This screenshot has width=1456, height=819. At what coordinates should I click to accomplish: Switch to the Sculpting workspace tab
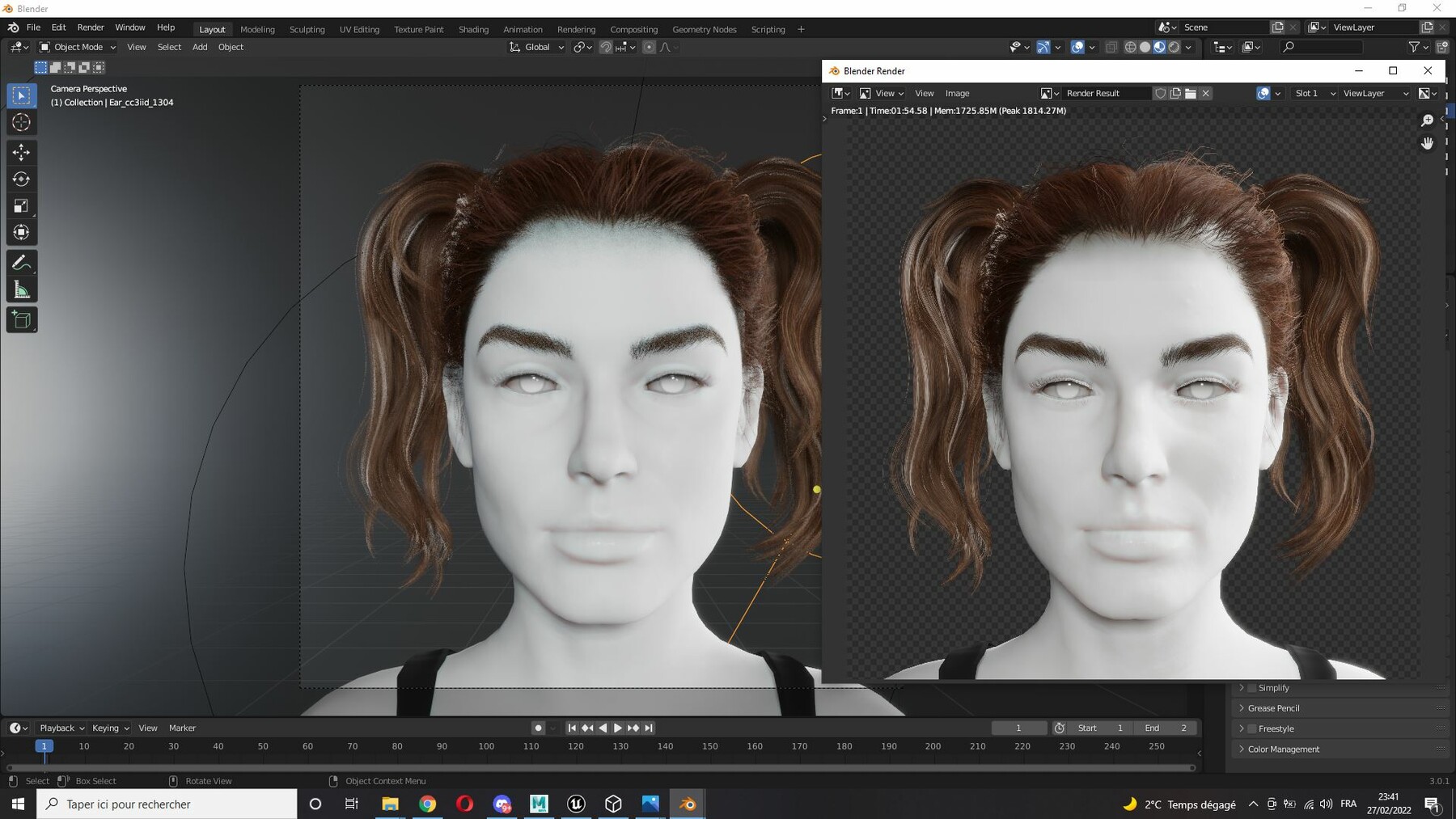pyautogui.click(x=307, y=29)
